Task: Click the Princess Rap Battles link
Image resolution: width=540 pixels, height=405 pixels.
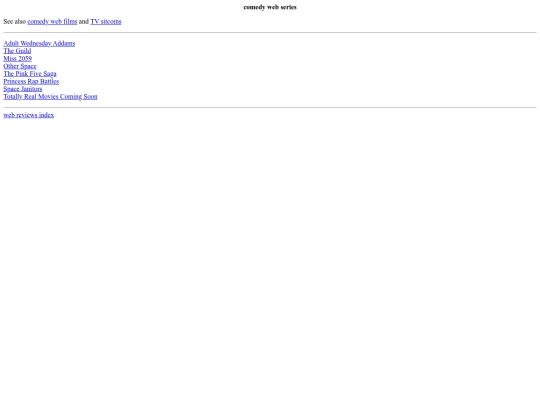Action: (31, 81)
